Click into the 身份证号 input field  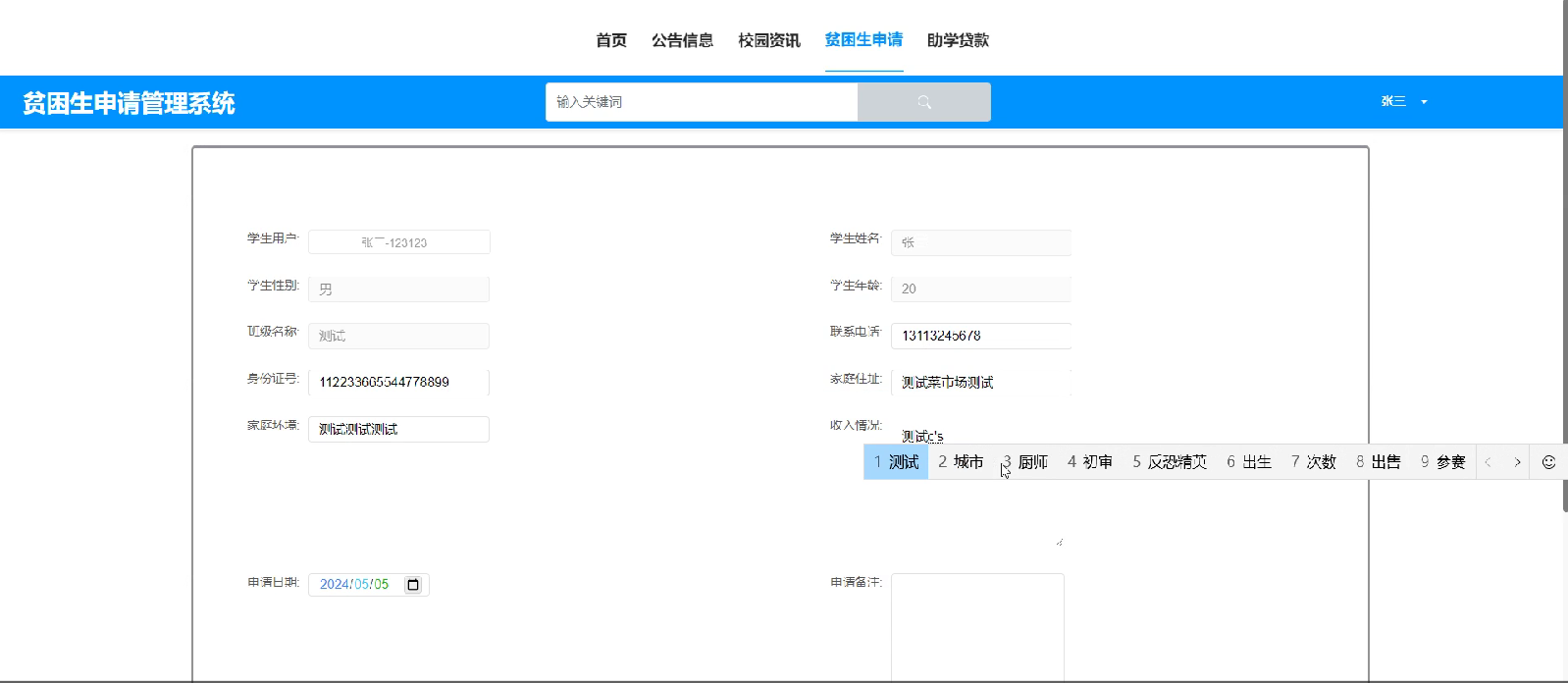[398, 383]
